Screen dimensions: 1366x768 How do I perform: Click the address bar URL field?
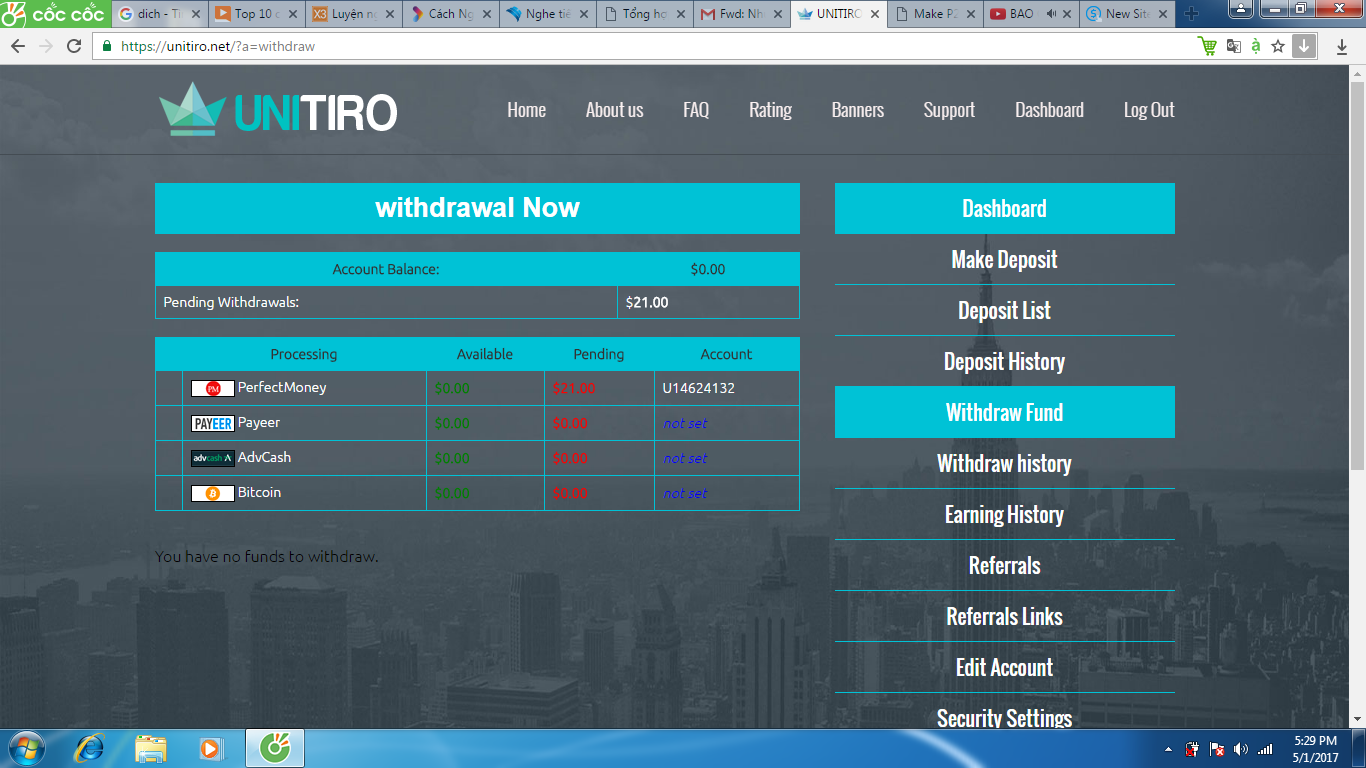pos(655,46)
